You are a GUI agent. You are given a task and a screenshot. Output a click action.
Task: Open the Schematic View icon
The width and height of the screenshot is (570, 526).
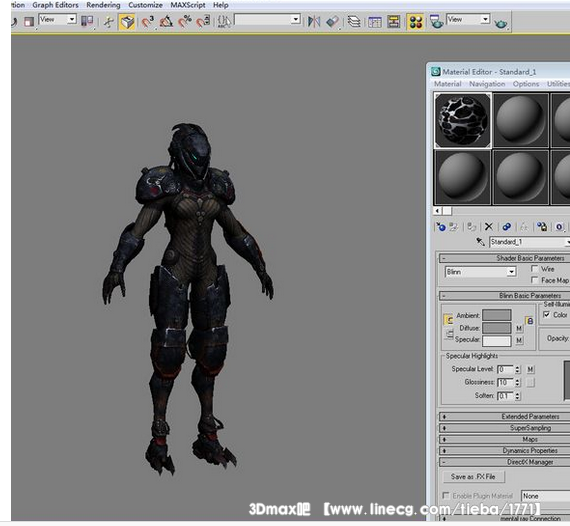pyautogui.click(x=393, y=22)
